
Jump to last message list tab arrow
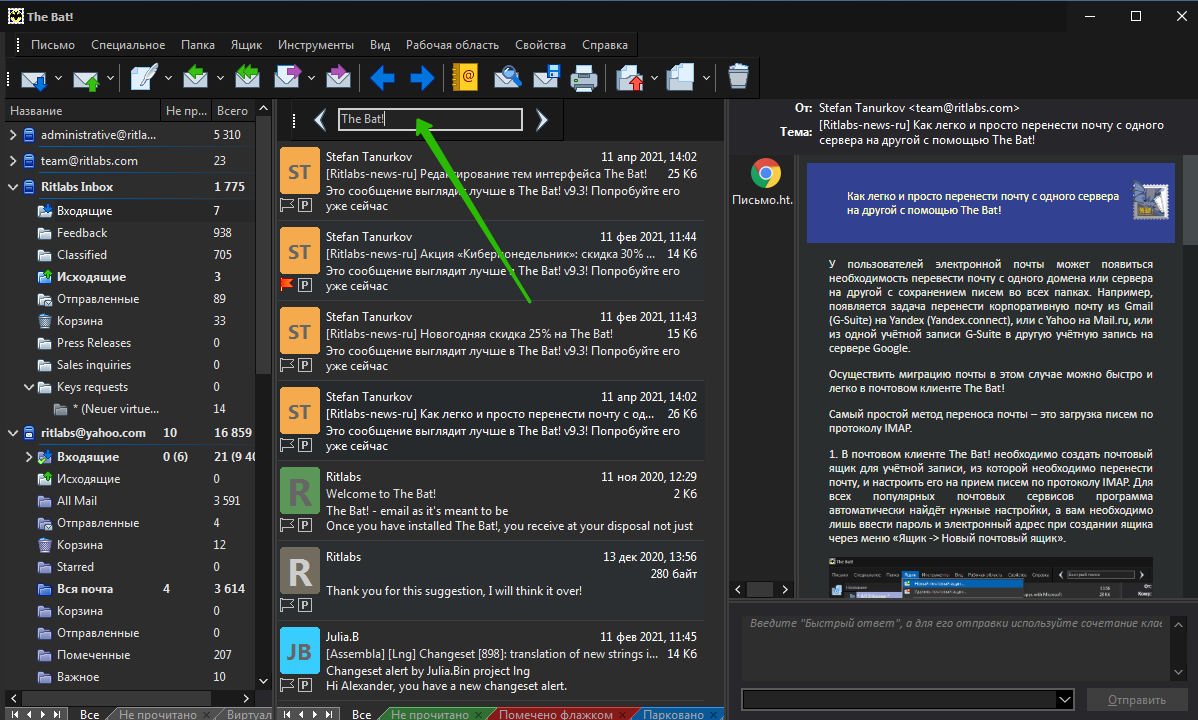tap(329, 714)
